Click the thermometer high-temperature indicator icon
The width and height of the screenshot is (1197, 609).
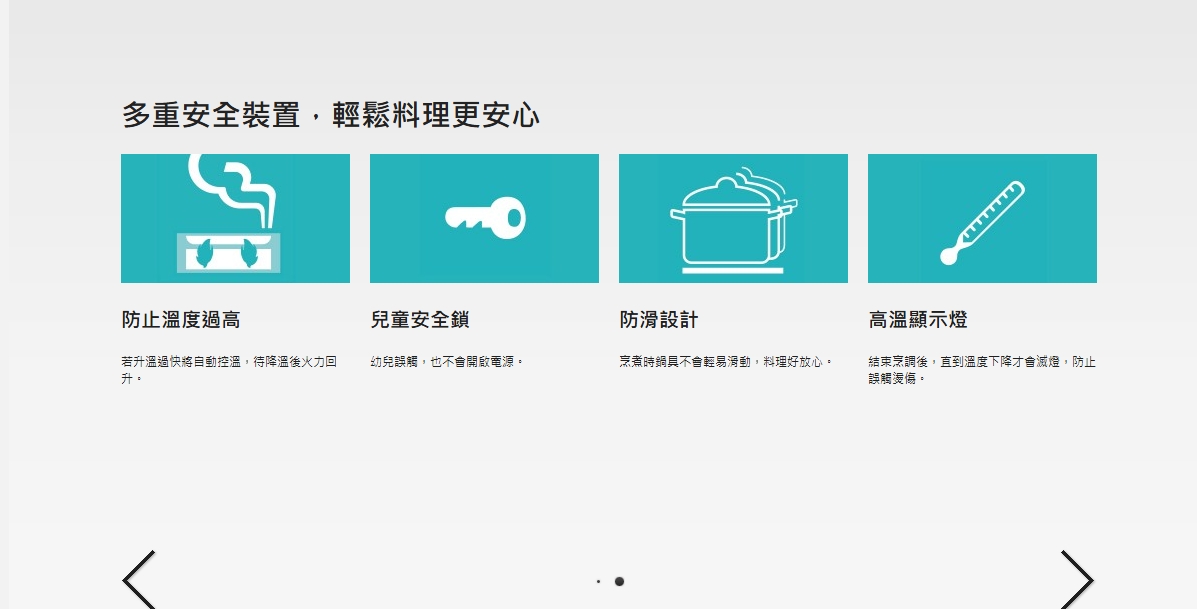coord(982,218)
